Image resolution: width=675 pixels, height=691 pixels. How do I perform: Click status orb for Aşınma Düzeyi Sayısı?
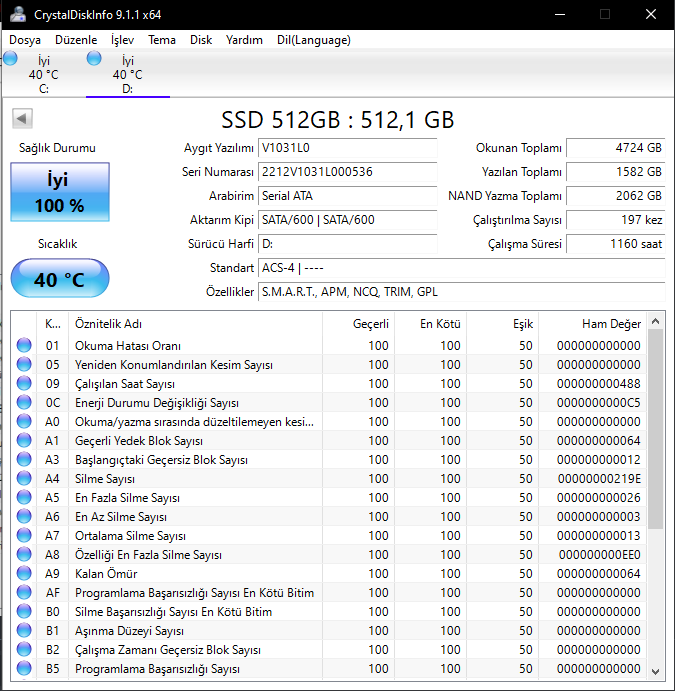pyautogui.click(x=25, y=631)
